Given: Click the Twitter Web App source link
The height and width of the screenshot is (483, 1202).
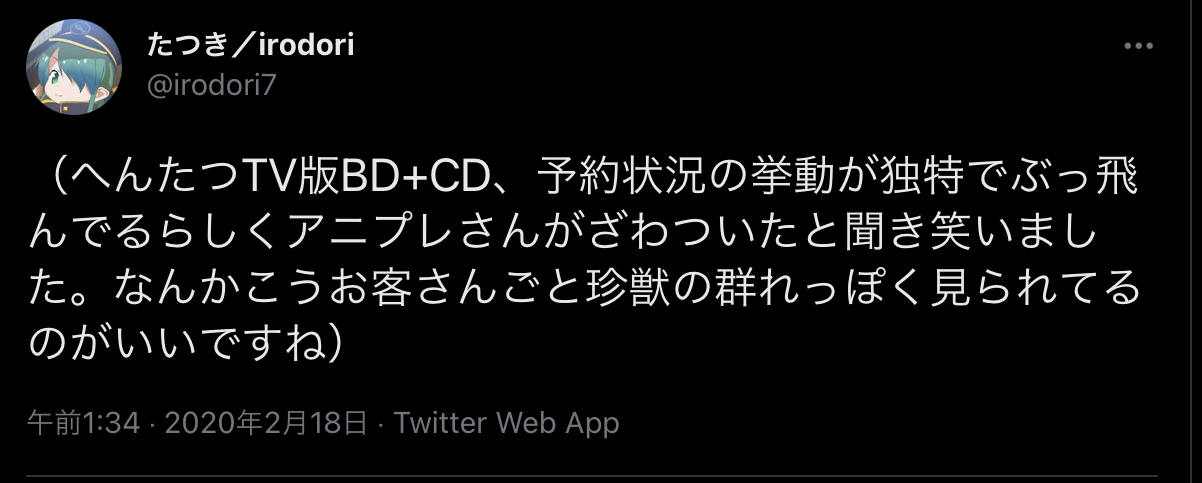Looking at the screenshot, I should coord(507,423).
